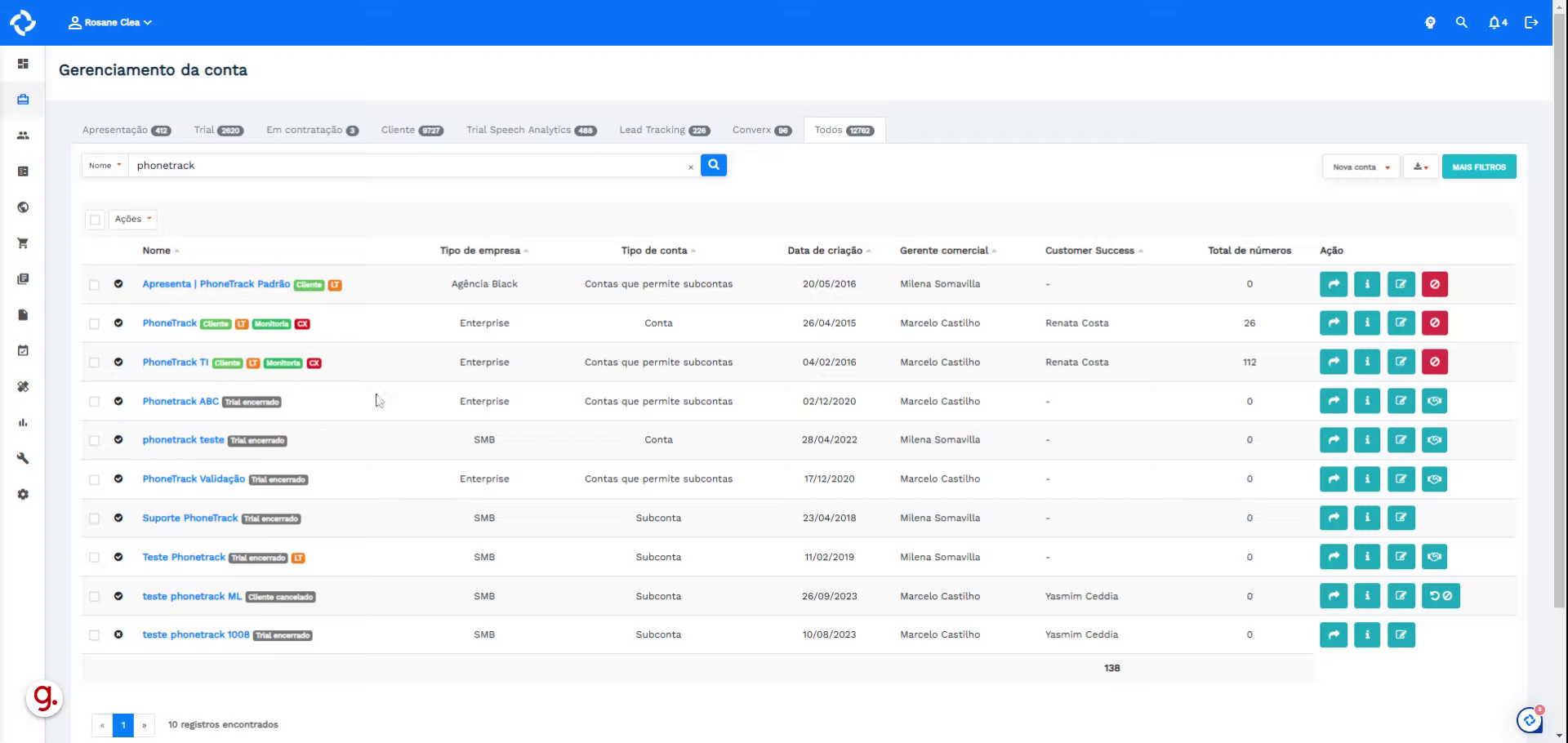Check the teste phonetrack 1008 row checkbox
This screenshot has width=1568, height=743.
pos(95,635)
